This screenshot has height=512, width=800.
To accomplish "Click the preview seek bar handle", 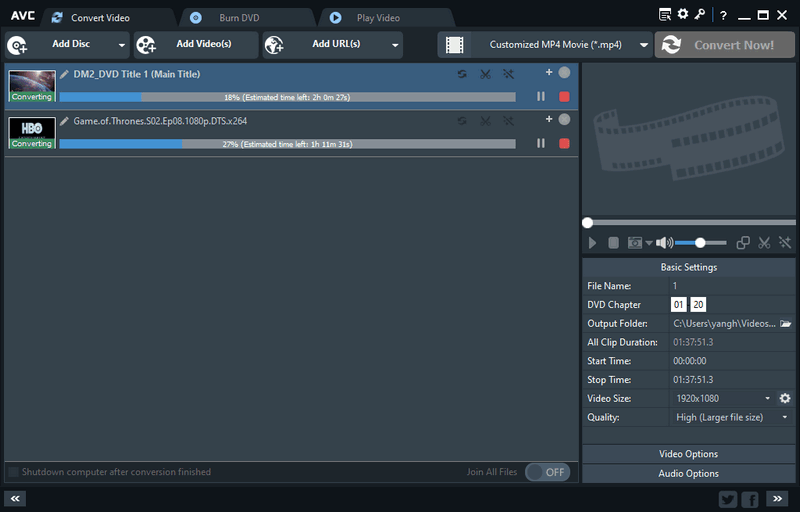I will click(x=588, y=222).
